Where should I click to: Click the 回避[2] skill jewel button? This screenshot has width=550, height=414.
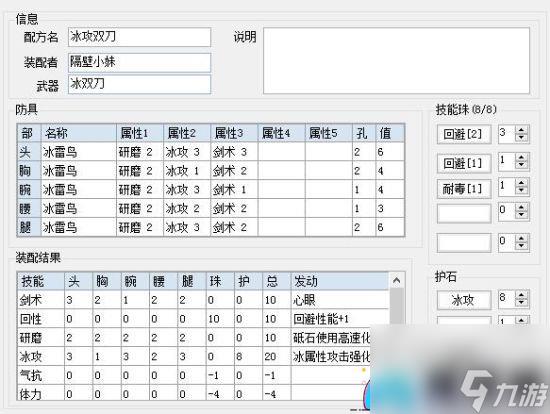[463, 134]
